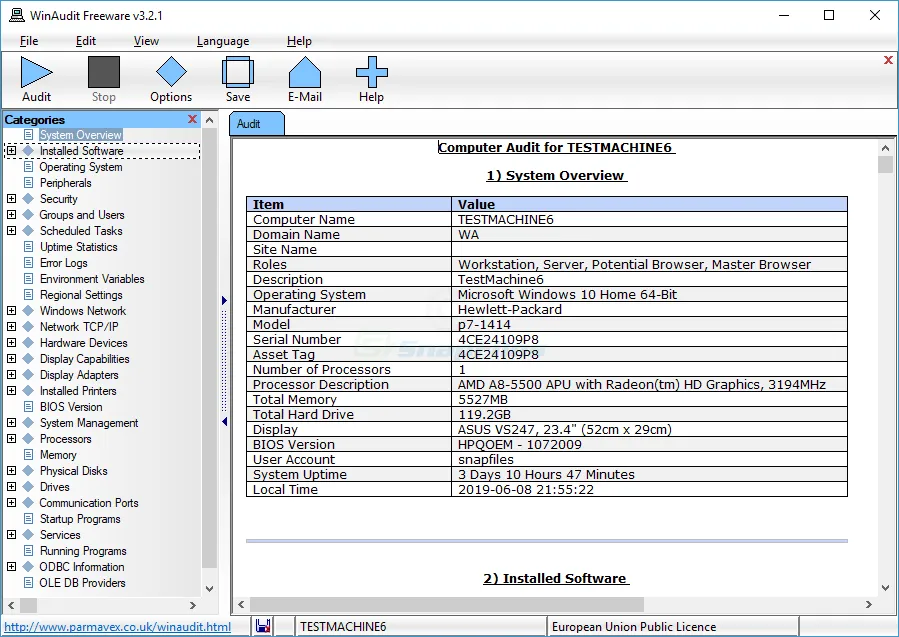Click the page icon beside Error Logs
Viewport: 899px width, 637px height.
(28, 263)
